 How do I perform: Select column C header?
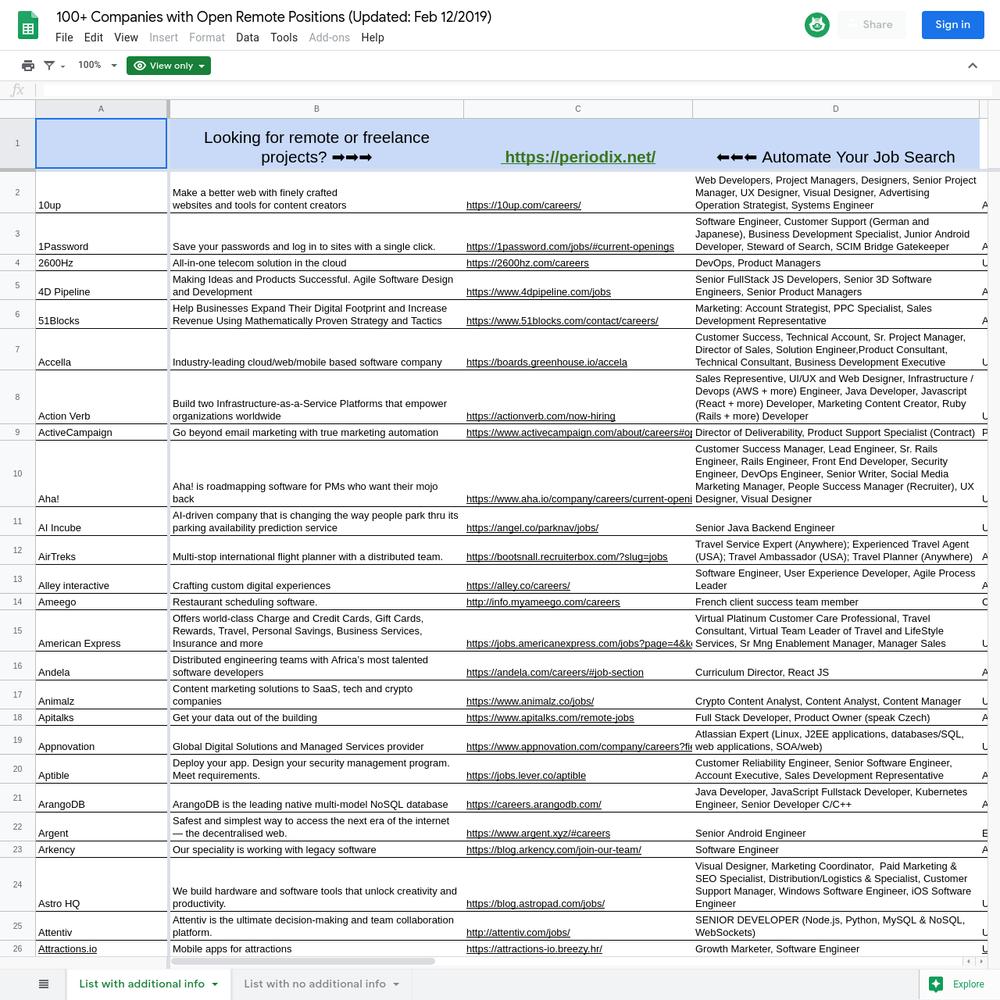578,109
